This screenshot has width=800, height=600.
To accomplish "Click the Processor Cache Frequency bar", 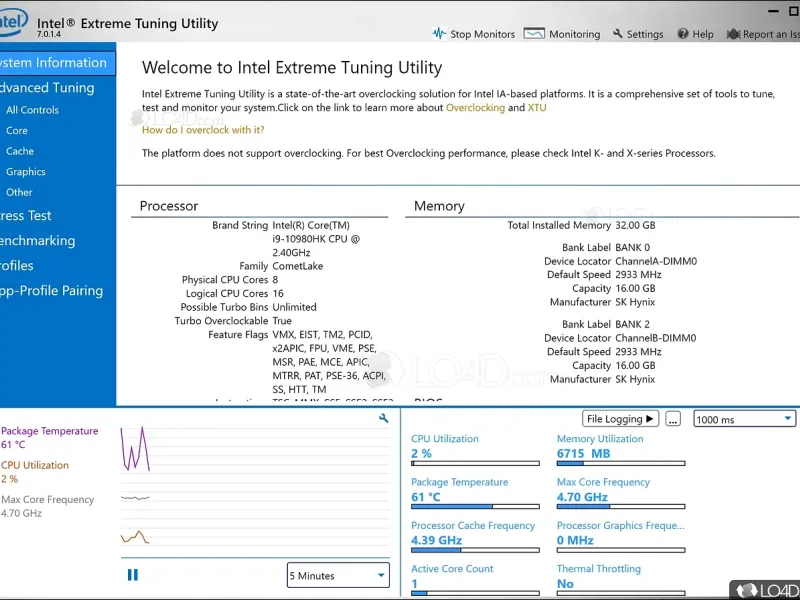I will coord(475,550).
